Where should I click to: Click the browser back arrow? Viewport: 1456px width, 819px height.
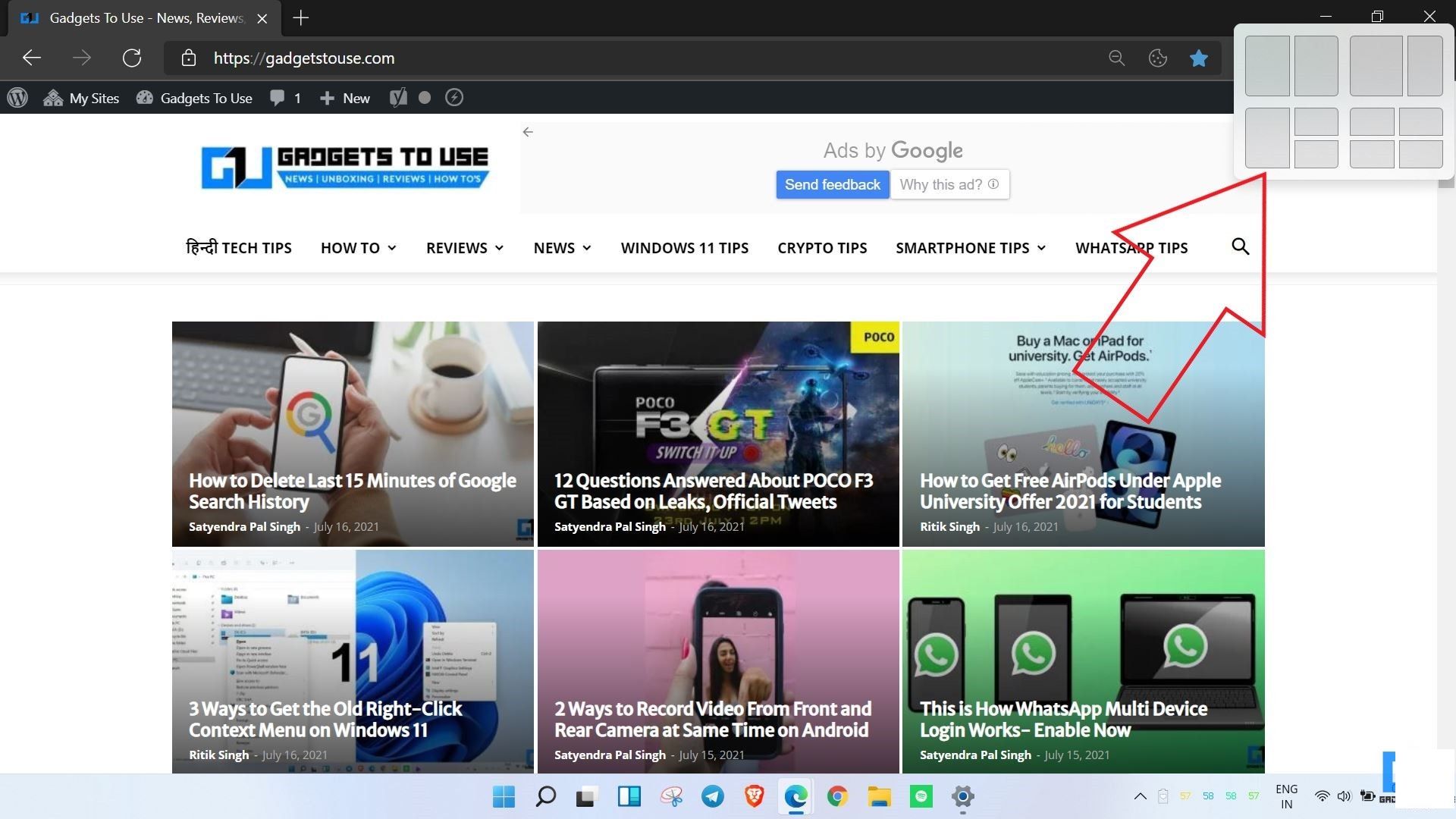click(32, 58)
